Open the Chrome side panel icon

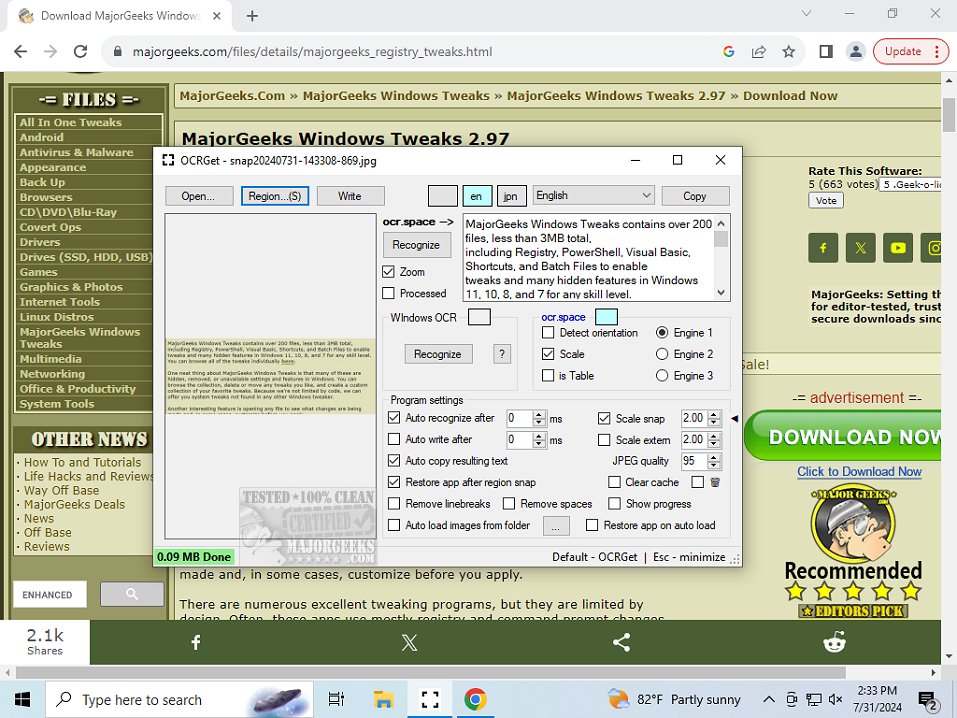coord(826,52)
